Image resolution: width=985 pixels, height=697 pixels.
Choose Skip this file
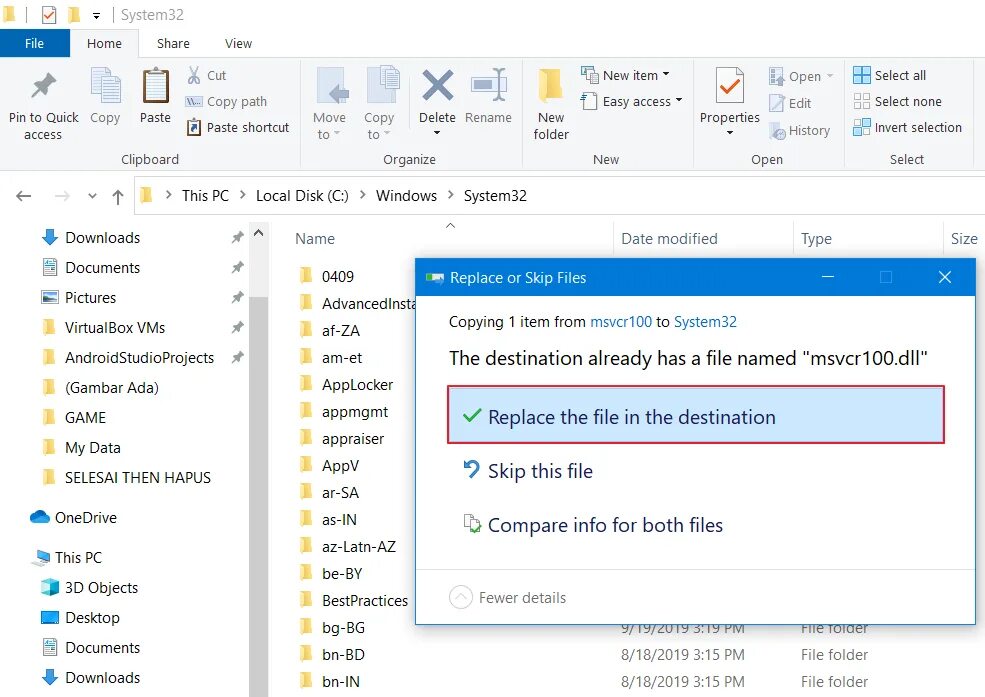528,471
